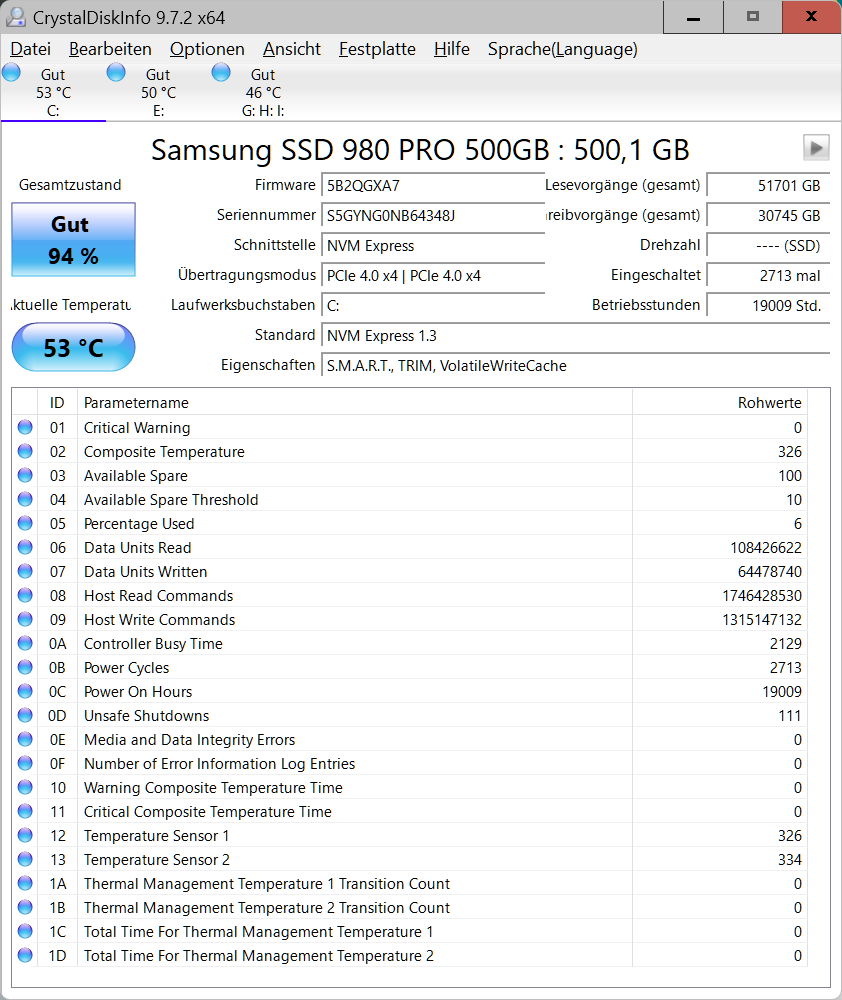Click the status icon for row ID 1B
The height and width of the screenshot is (1000, 842).
tap(25, 908)
